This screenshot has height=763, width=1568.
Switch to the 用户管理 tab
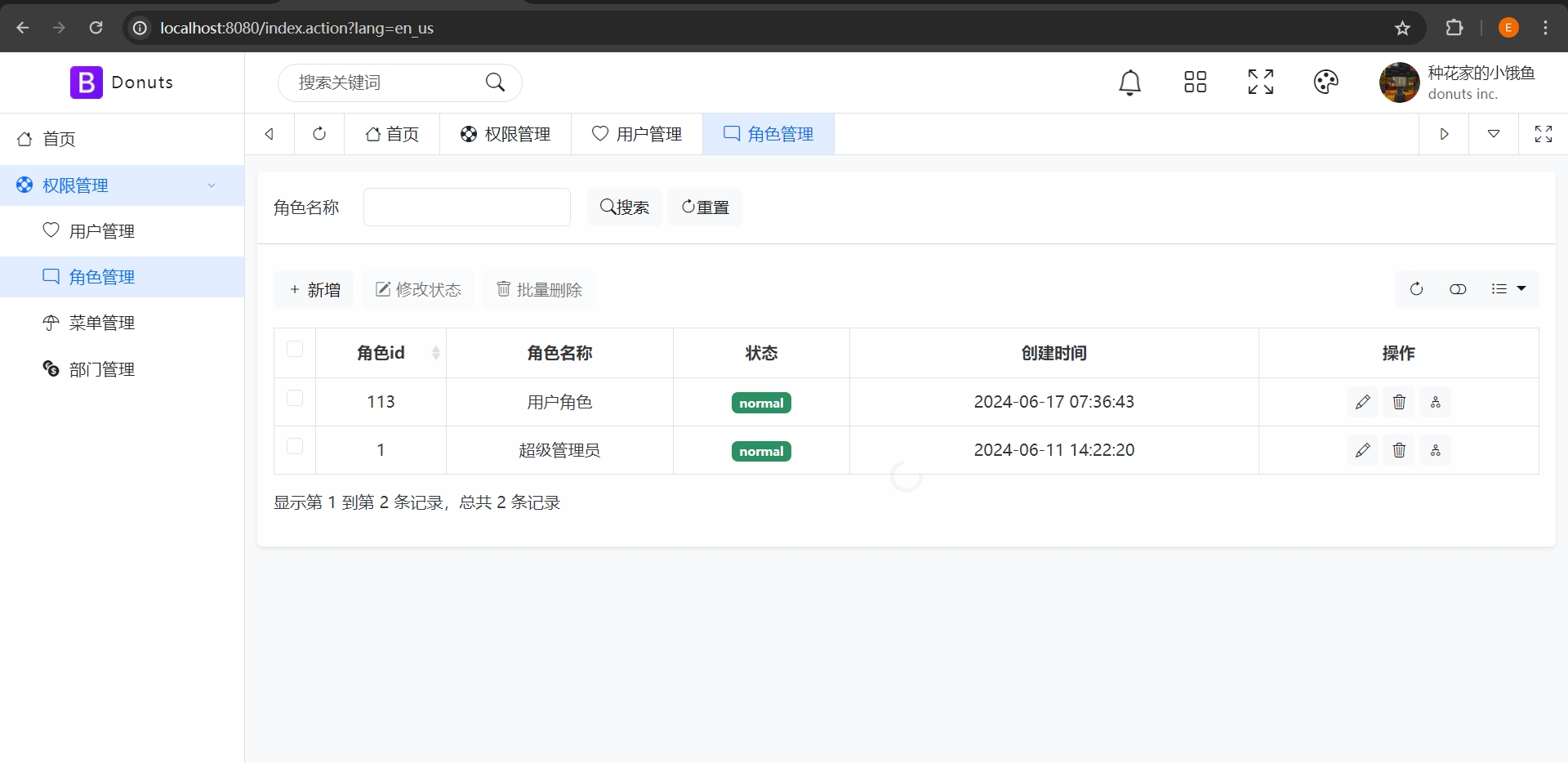pos(637,134)
